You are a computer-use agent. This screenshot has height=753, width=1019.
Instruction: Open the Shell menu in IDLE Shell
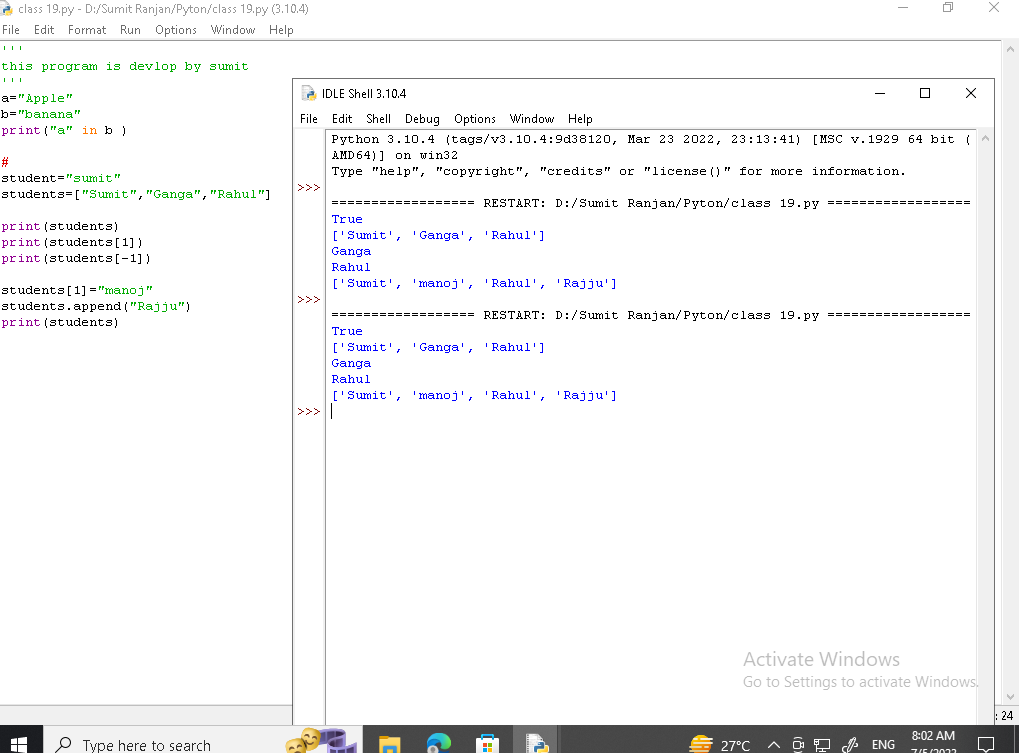click(378, 118)
